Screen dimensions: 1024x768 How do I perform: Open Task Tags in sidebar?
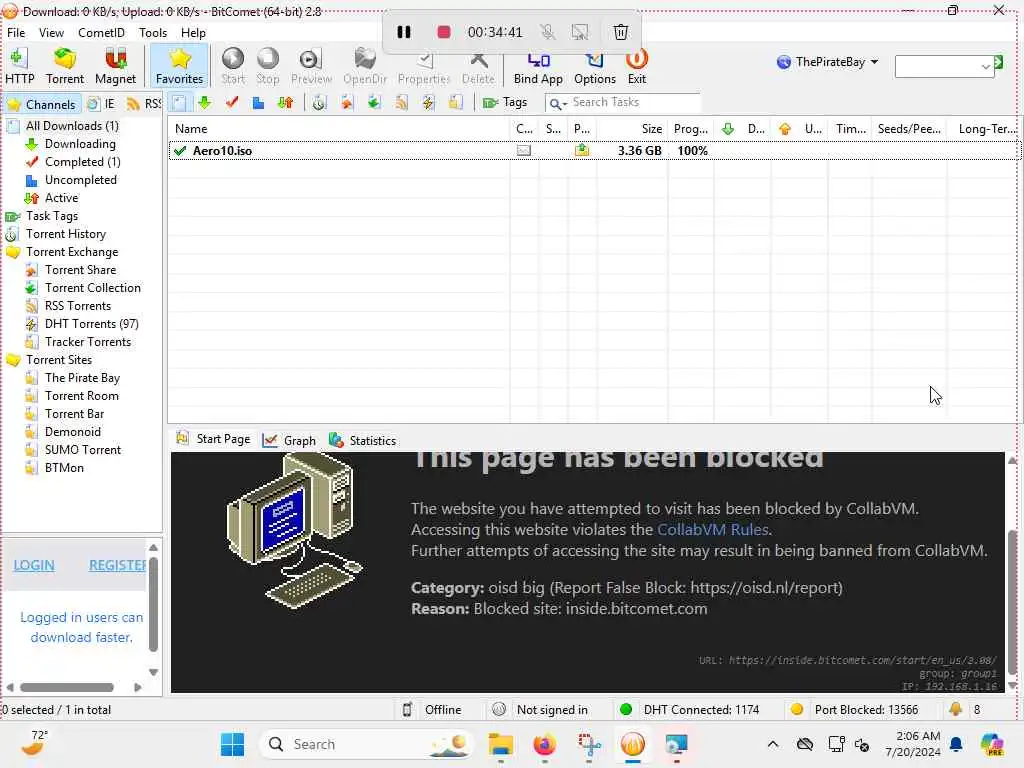(52, 216)
